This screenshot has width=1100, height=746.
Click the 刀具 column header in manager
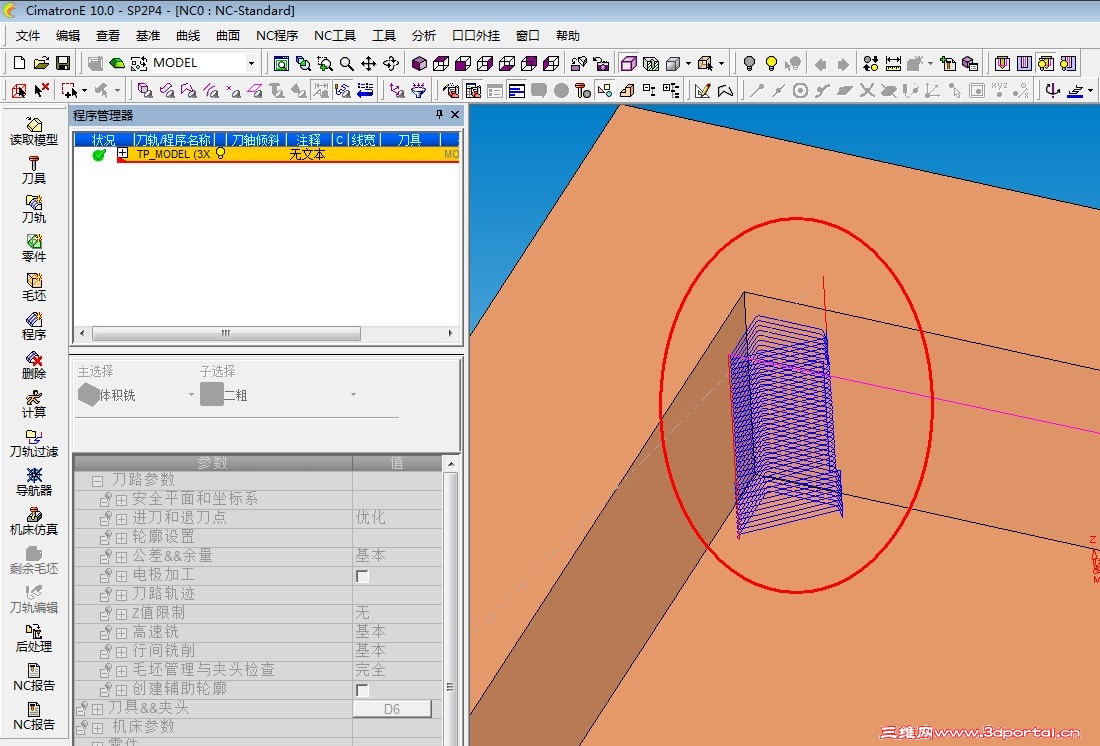point(410,140)
